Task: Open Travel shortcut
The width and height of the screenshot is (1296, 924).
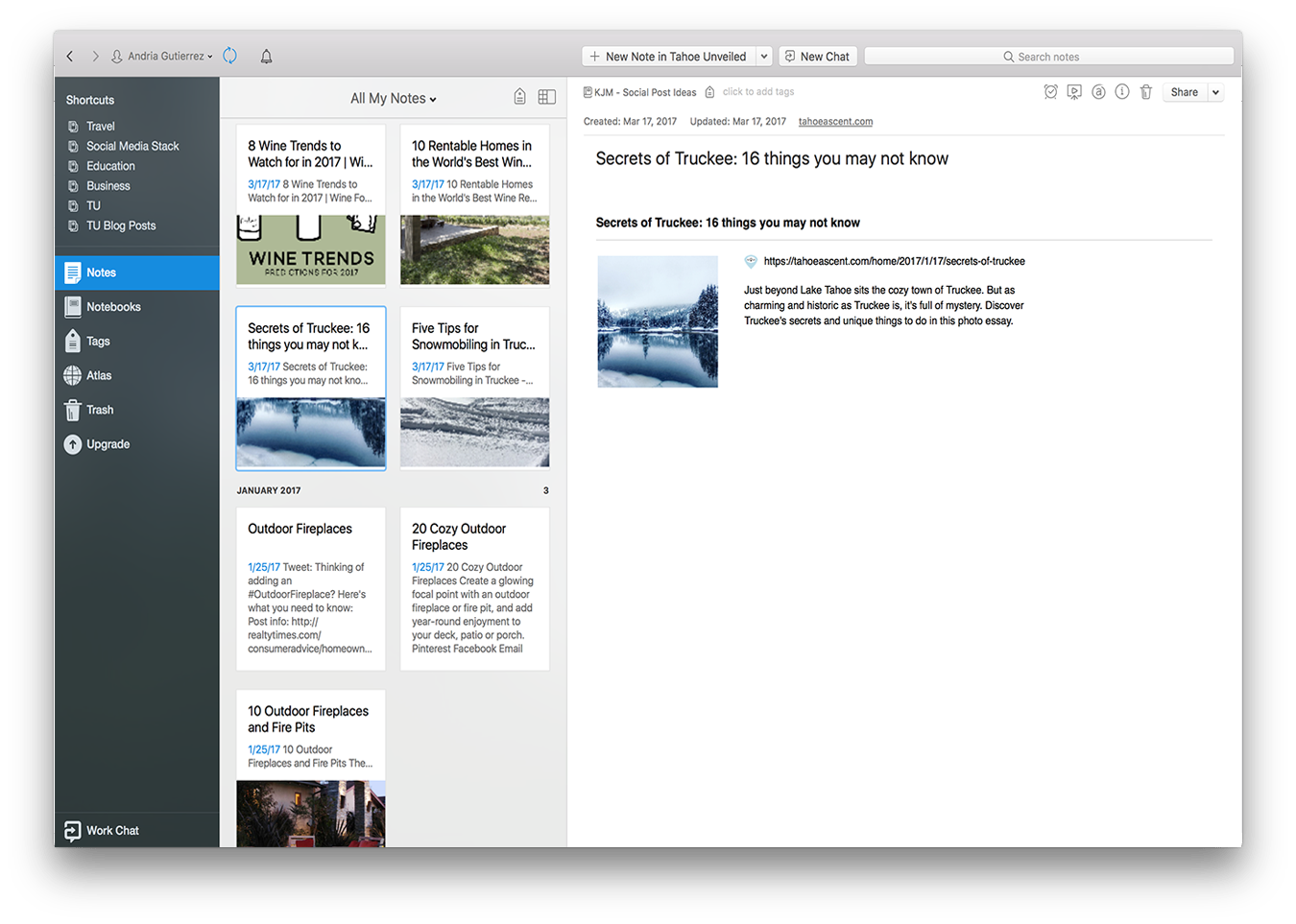Action: (100, 126)
